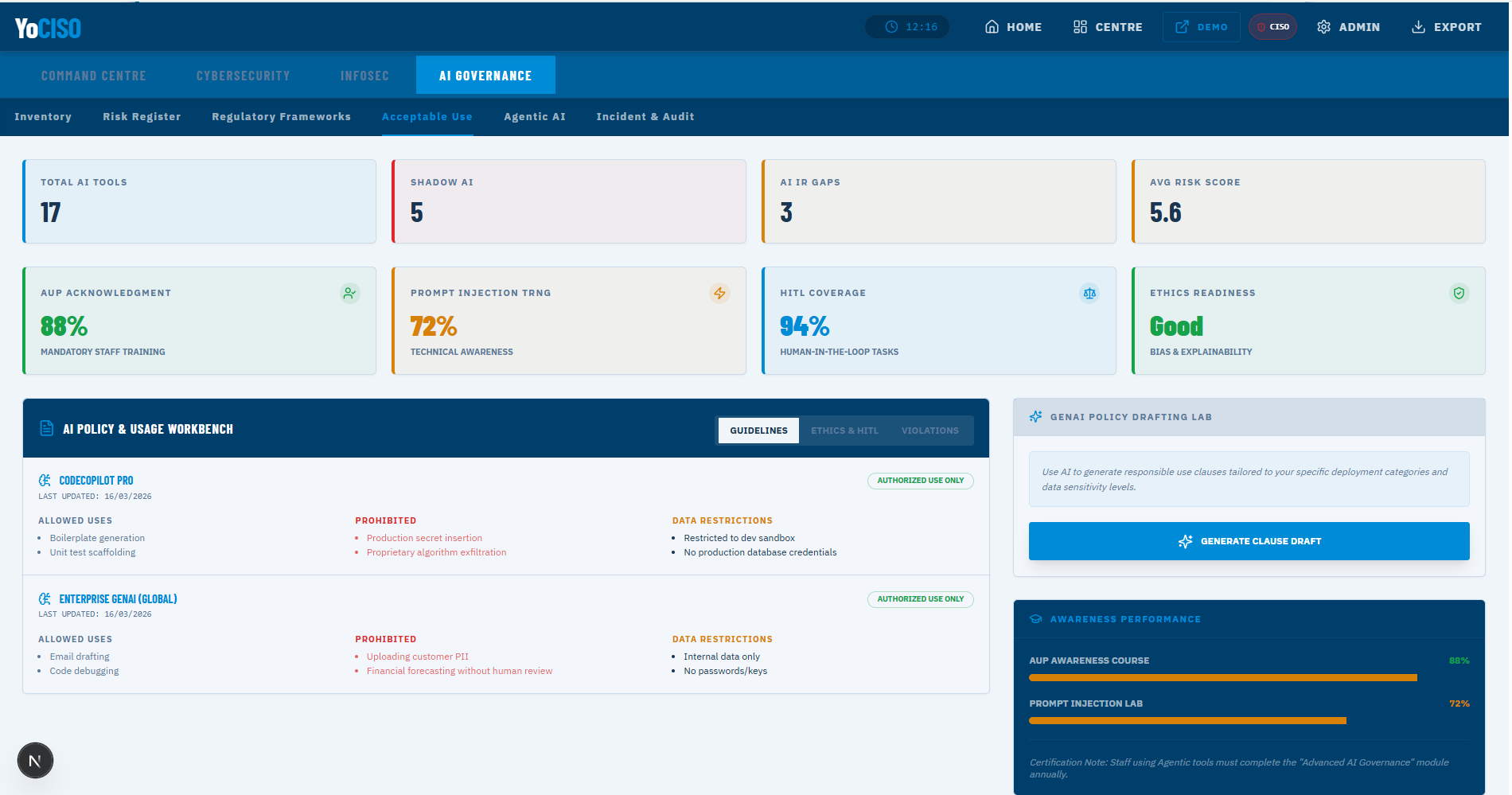The image size is (1512, 795).
Task: Select the Acceptable Use sub-tab
Action: click(427, 116)
